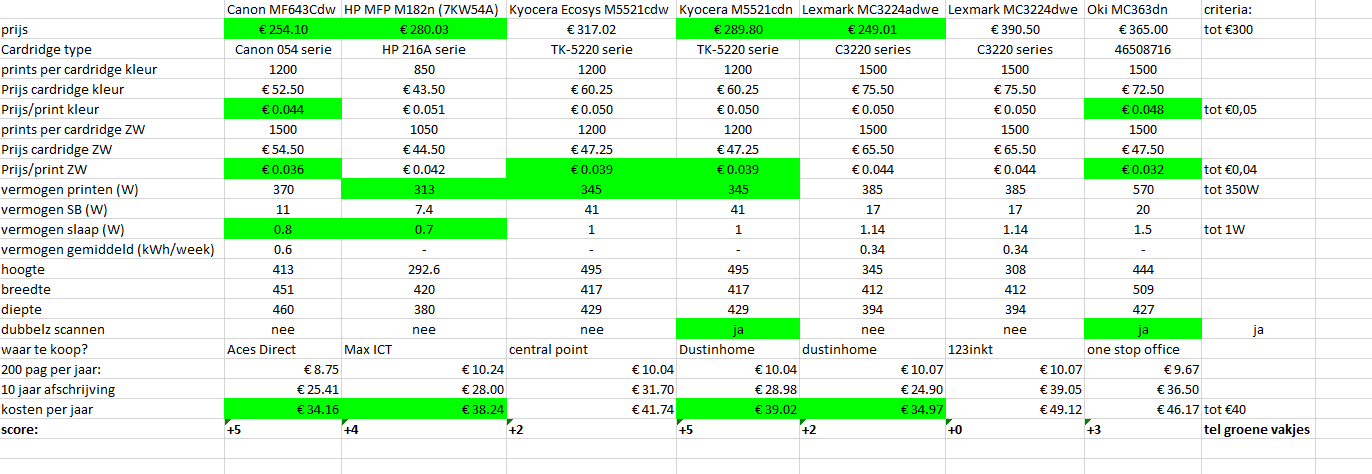Image resolution: width=1372 pixels, height=474 pixels.
Task: Select the green power cell '313'
Action: 424,190
